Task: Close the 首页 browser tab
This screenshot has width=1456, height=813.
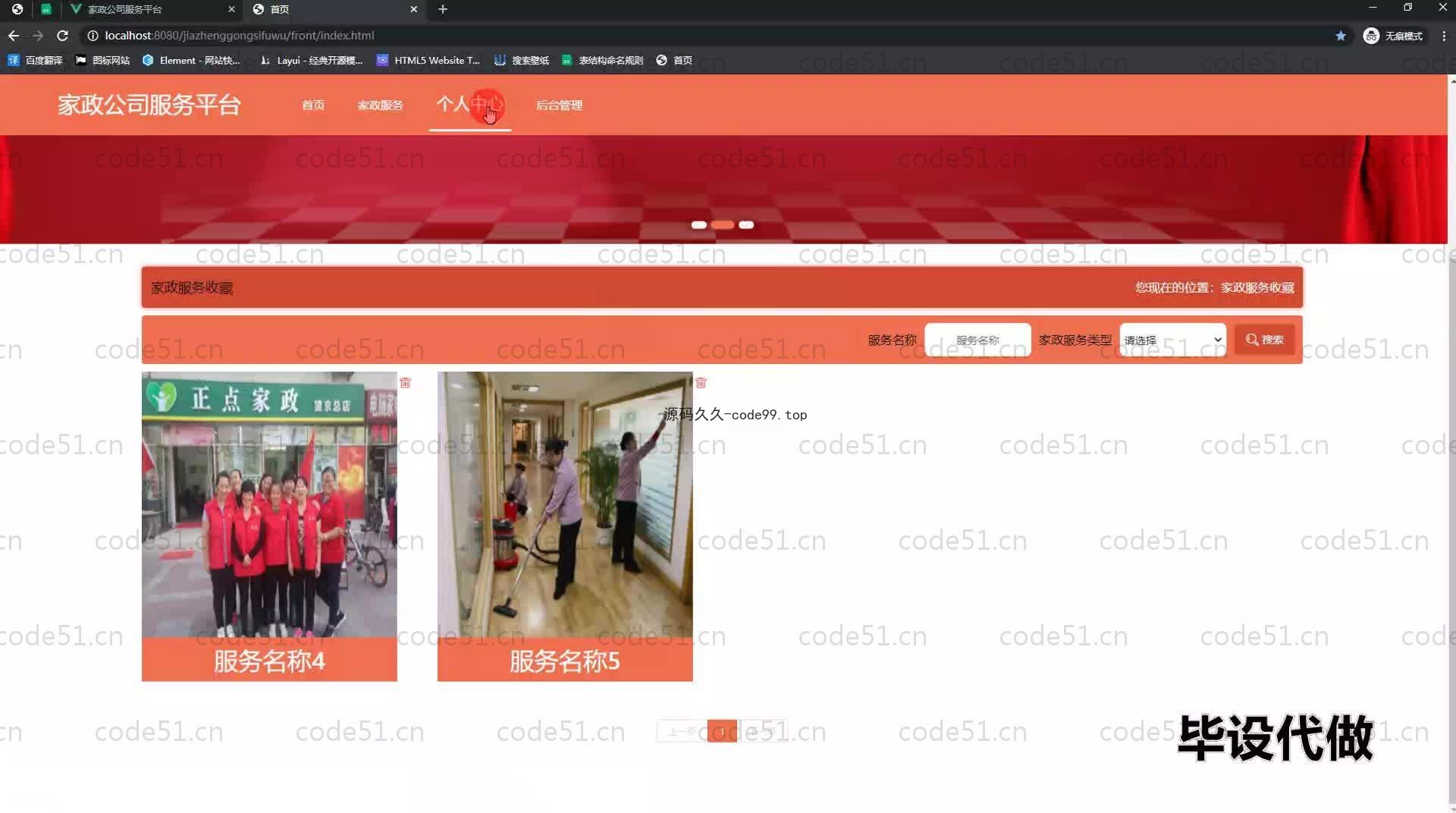Action: click(413, 9)
